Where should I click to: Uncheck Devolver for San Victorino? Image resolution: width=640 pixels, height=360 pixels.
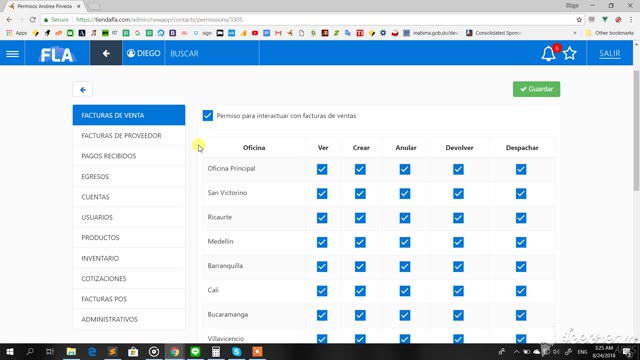458,193
